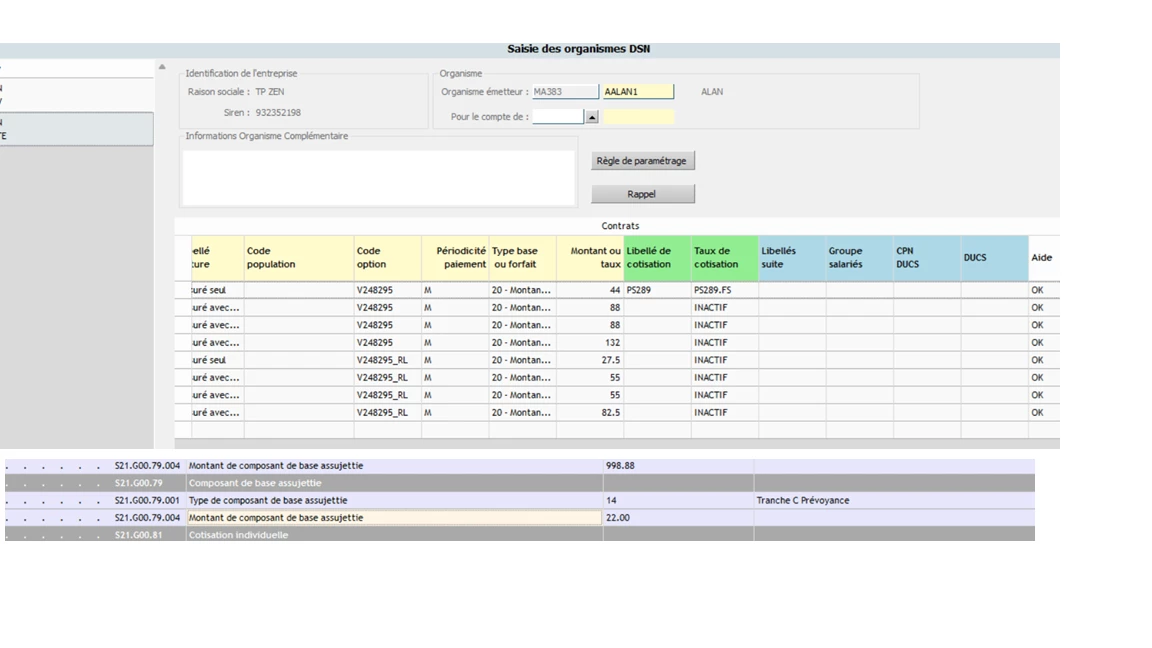Select the 'Tranche C Prévoyance' cell
Viewport: 1152px width, 648px height.
pos(893,500)
